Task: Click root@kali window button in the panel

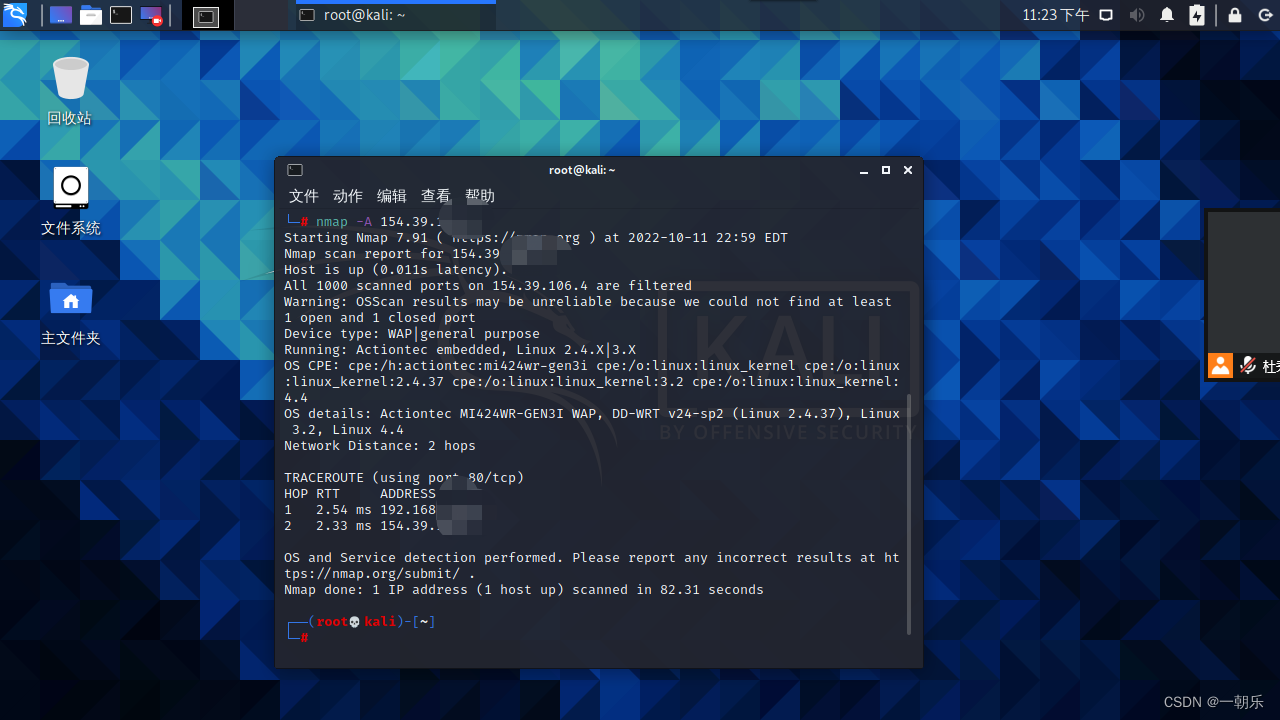Action: point(396,15)
